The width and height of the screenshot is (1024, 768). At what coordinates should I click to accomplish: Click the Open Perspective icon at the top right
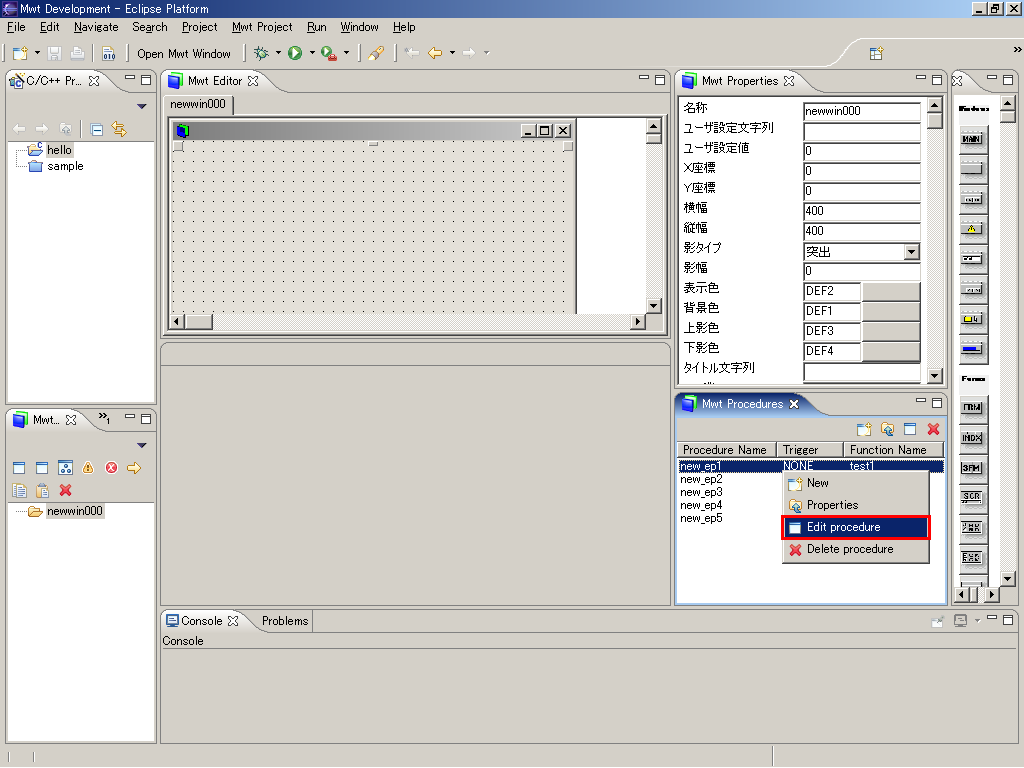click(x=876, y=54)
